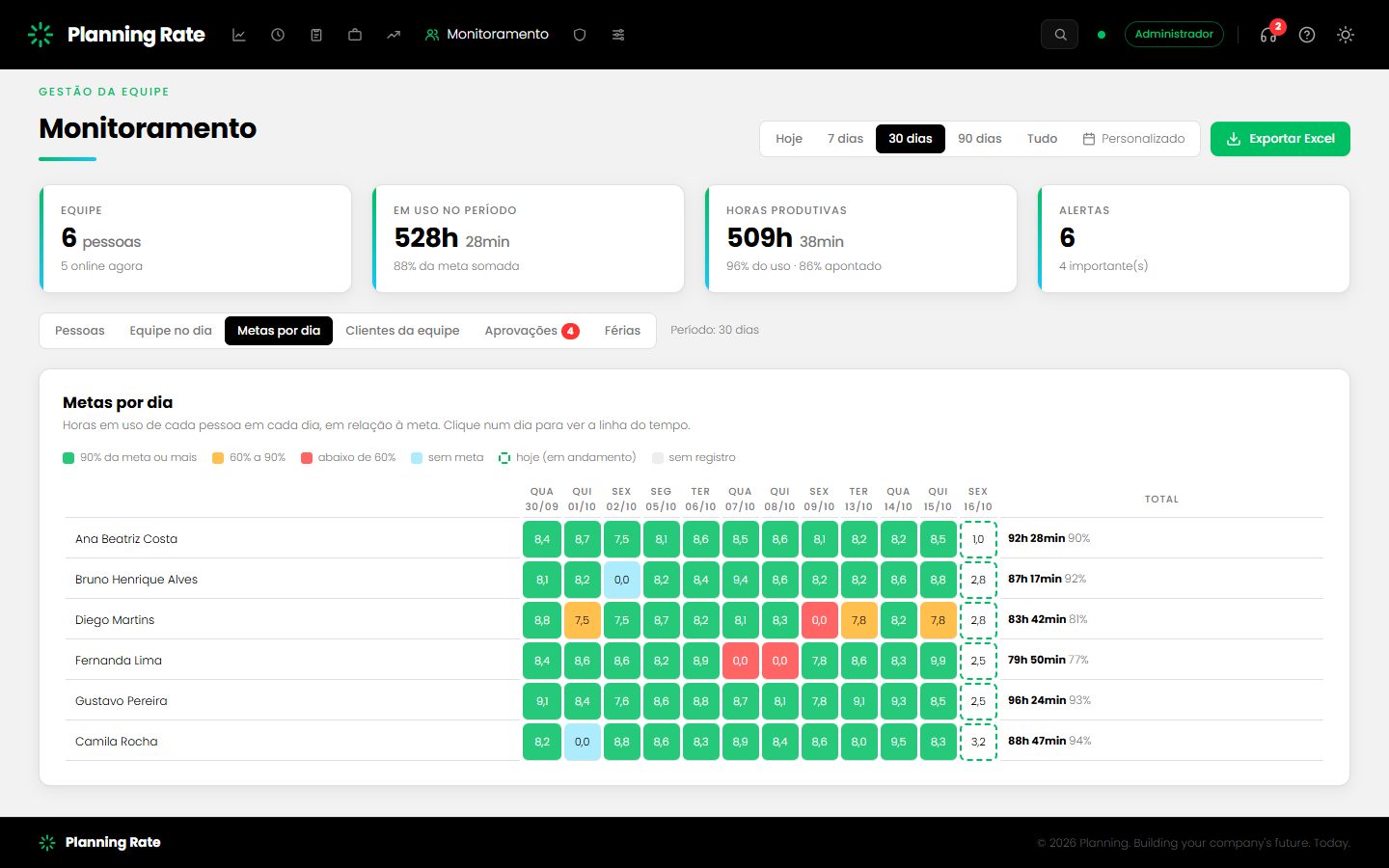
Task: Select the 30 dias period option
Action: click(x=911, y=139)
